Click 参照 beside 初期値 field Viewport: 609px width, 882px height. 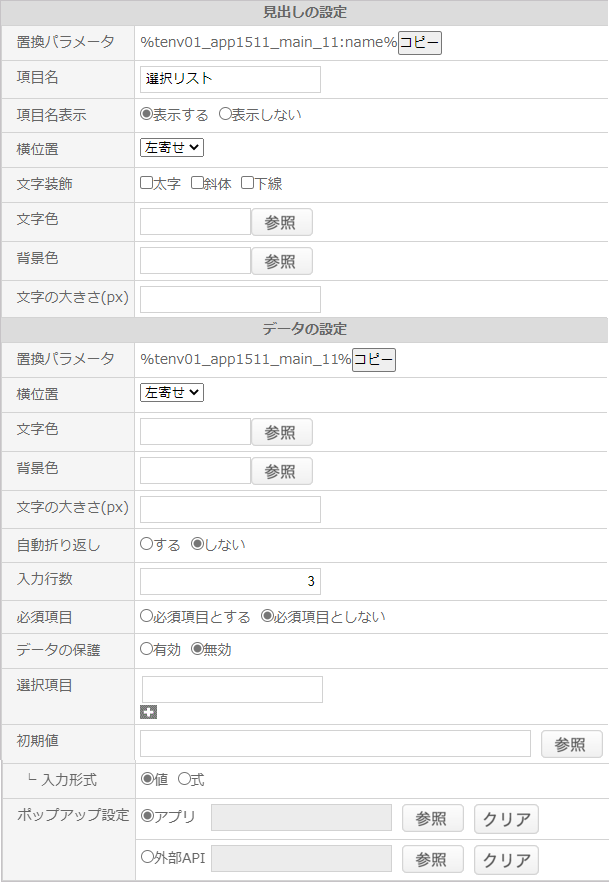571,744
